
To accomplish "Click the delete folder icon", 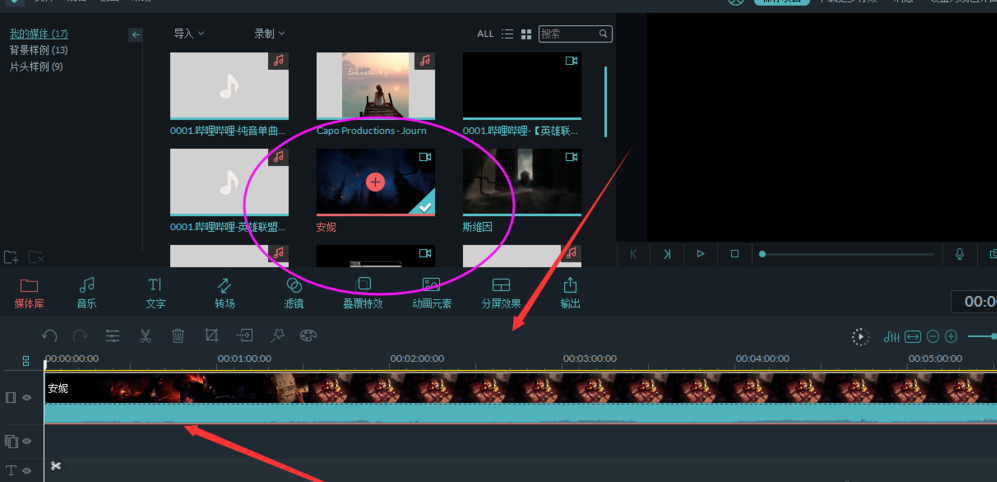I will [36, 257].
